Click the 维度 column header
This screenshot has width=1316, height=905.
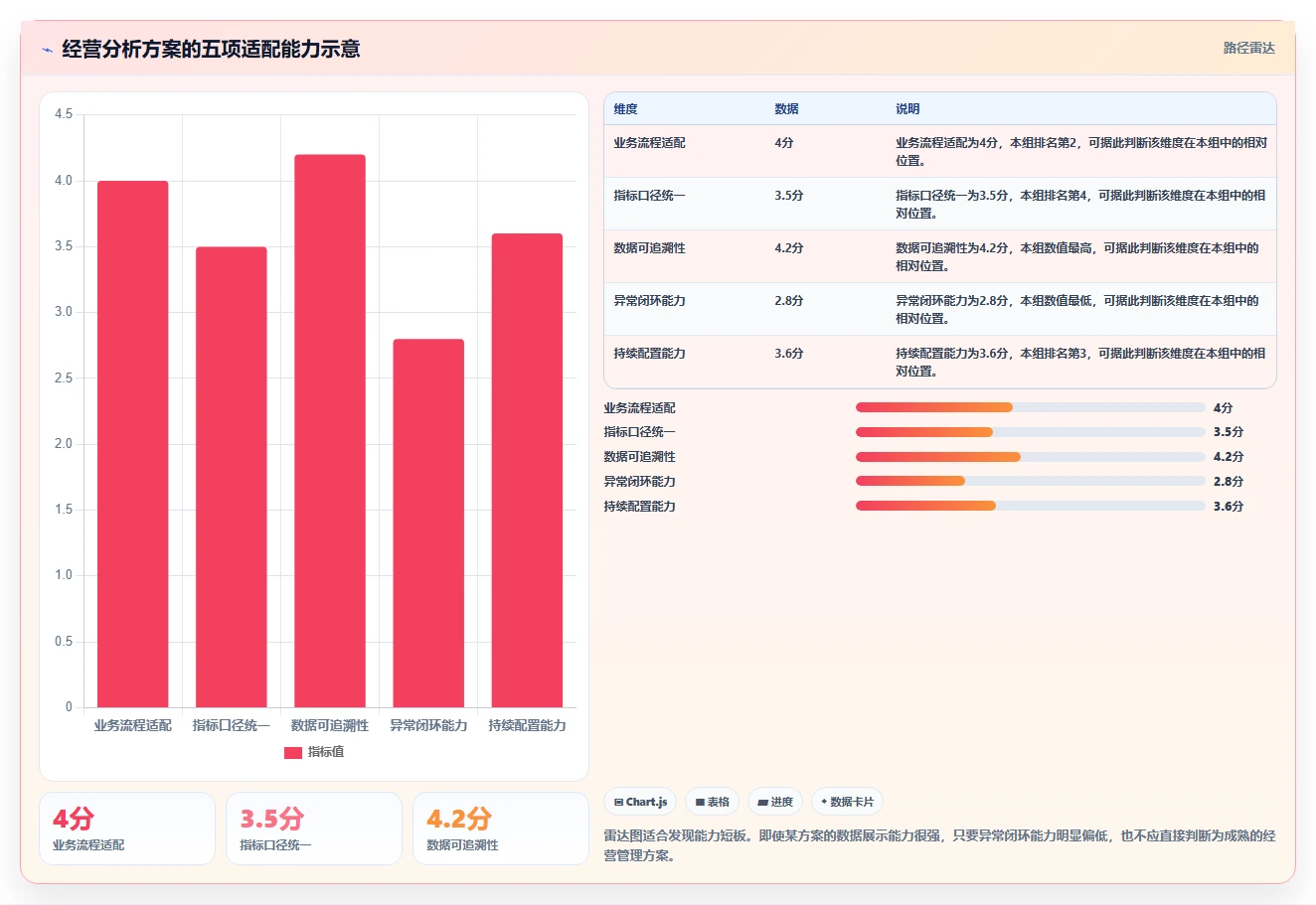click(626, 109)
